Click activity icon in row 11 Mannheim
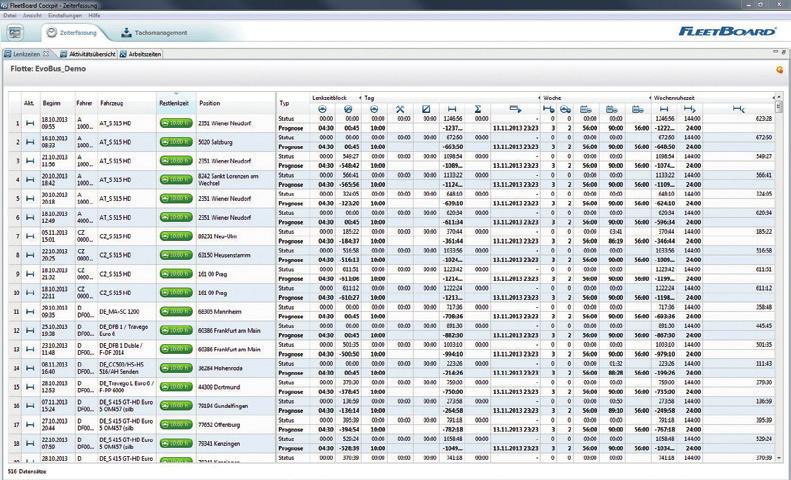The image size is (791, 480). click(x=30, y=312)
